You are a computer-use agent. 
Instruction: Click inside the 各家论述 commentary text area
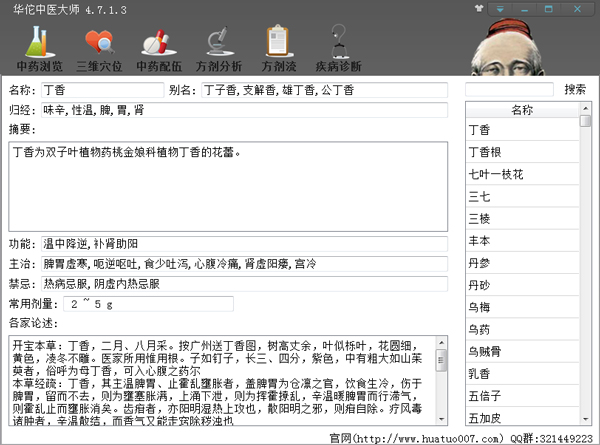click(223, 381)
